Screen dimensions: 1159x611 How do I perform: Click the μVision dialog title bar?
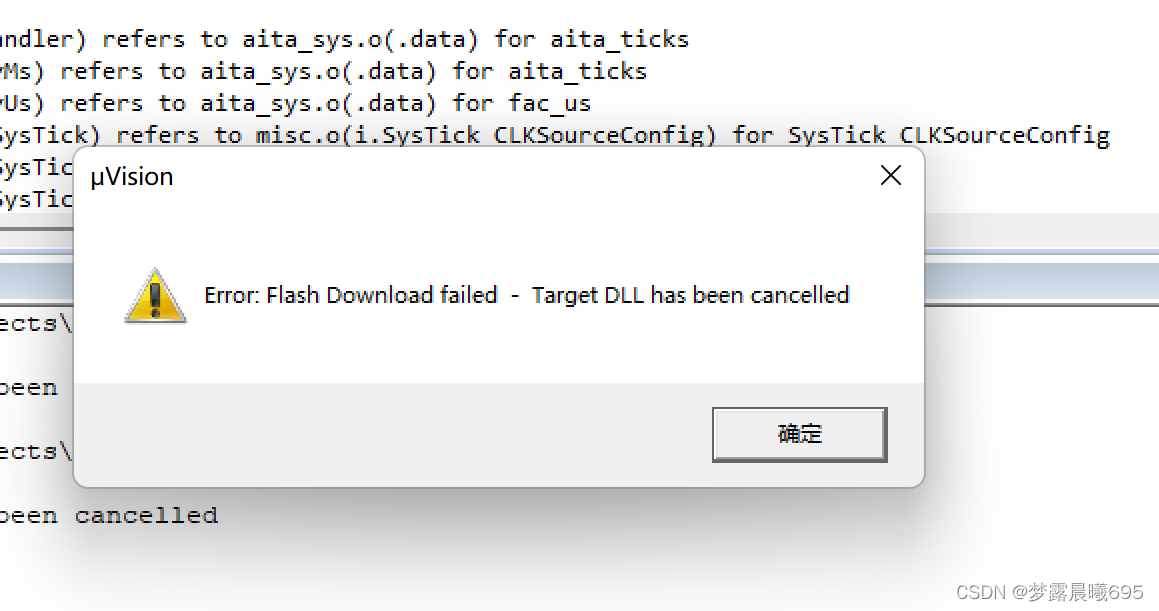point(450,176)
